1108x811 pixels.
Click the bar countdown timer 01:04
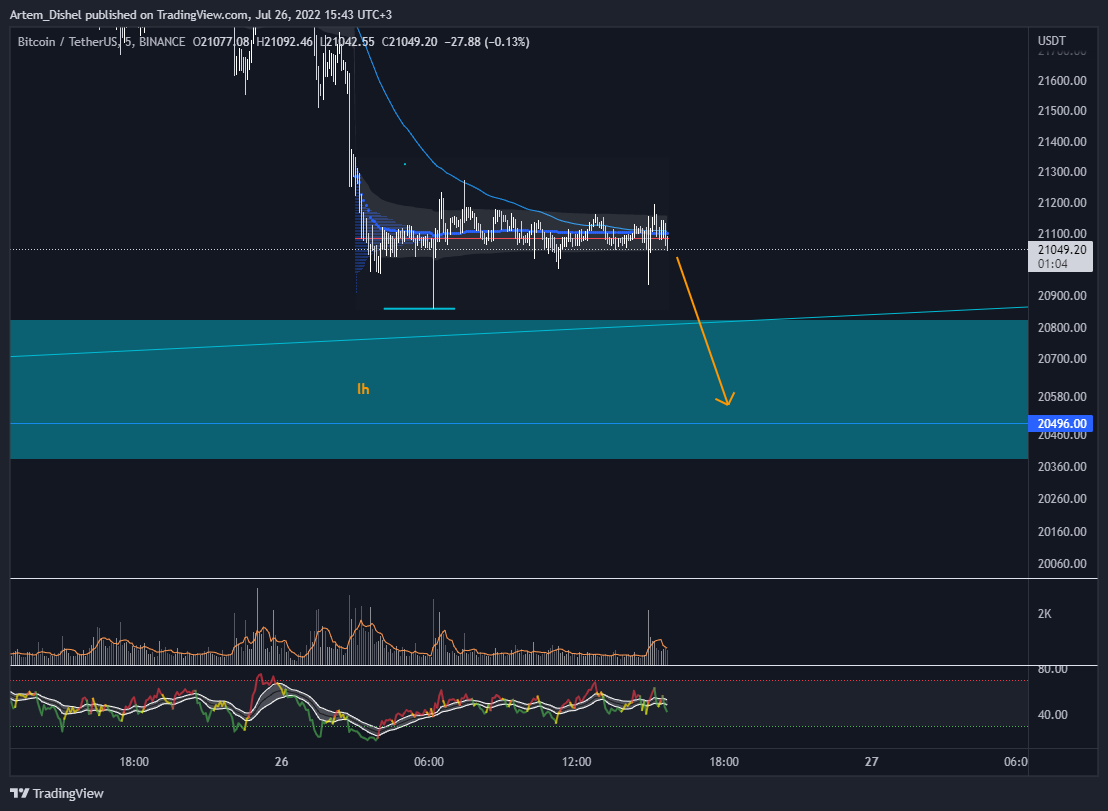1052,264
